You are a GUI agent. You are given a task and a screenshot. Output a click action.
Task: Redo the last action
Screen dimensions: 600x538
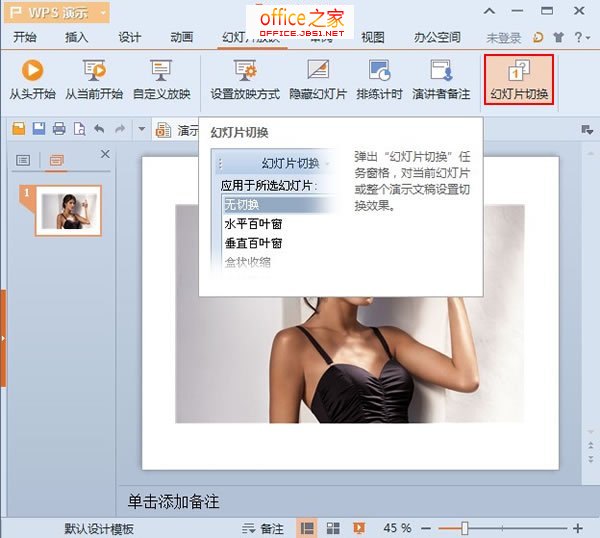click(120, 129)
